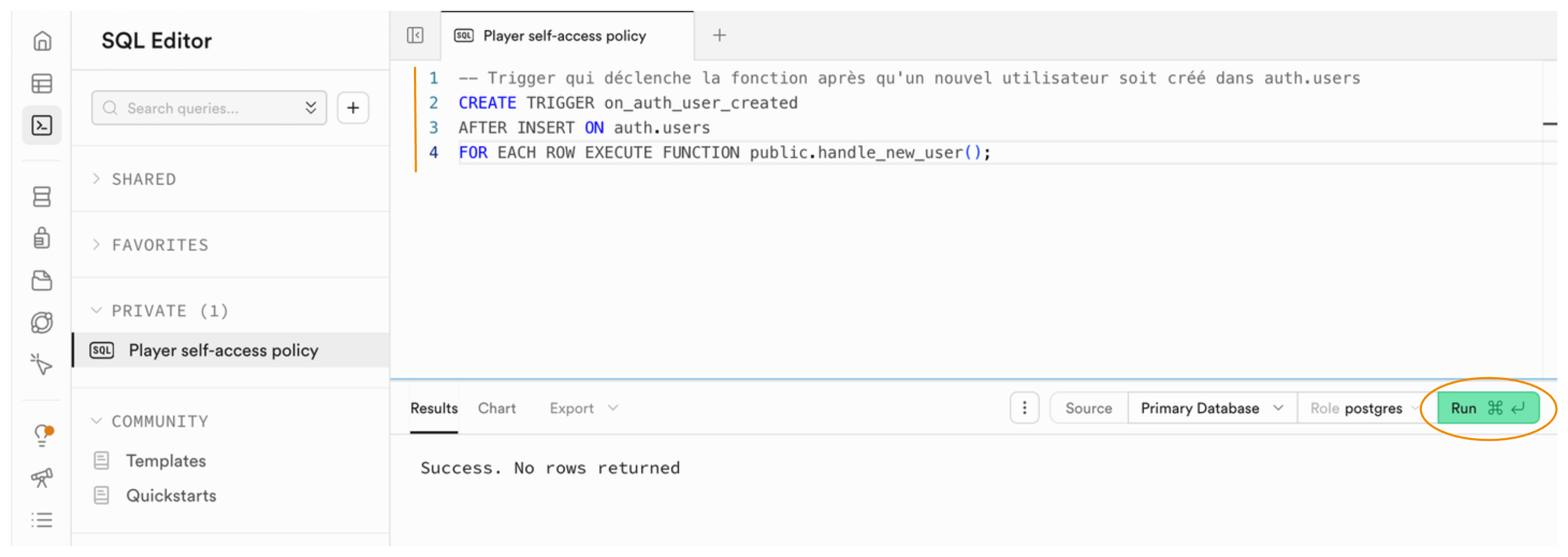1568x557 pixels.
Task: Open the Primary Database dropdown
Action: tap(1211, 408)
